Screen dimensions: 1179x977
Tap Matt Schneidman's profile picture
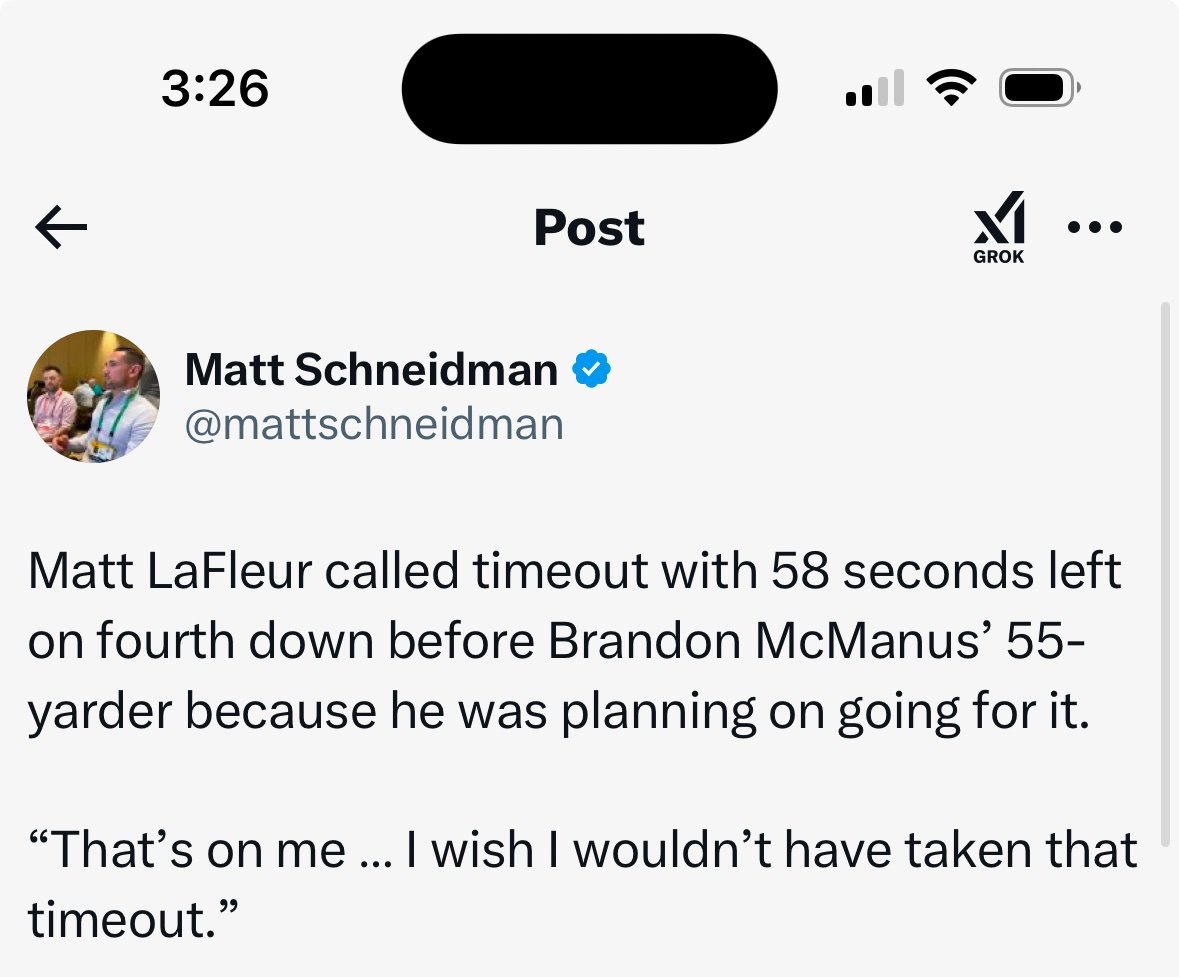[x=93, y=396]
